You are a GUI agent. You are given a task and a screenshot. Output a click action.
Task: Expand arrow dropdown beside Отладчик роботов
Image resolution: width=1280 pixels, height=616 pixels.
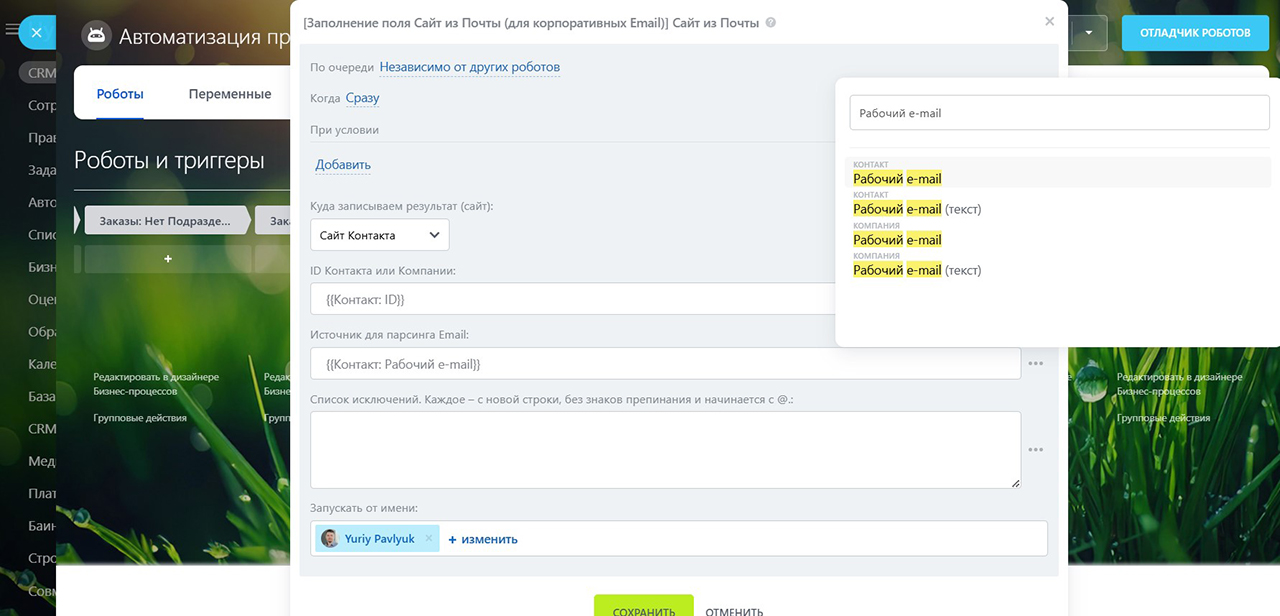tap(1089, 32)
